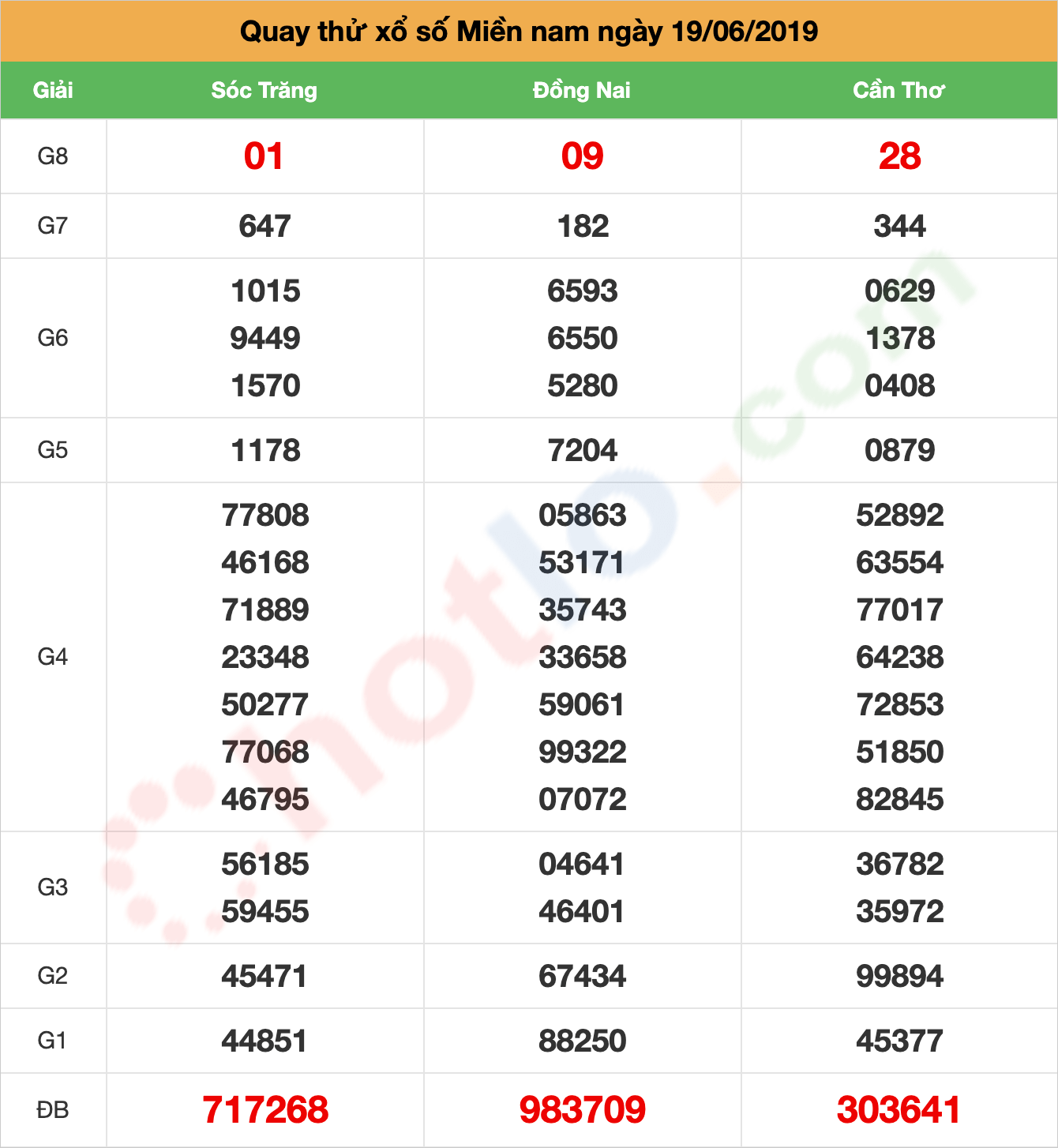Select G4 number 07072
1058x1148 pixels.
583,800
